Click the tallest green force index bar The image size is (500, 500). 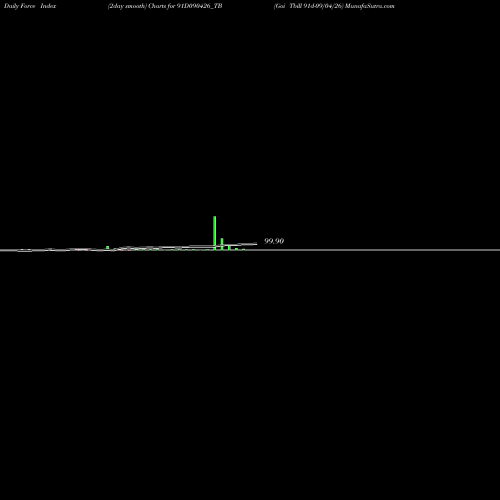tap(215, 233)
